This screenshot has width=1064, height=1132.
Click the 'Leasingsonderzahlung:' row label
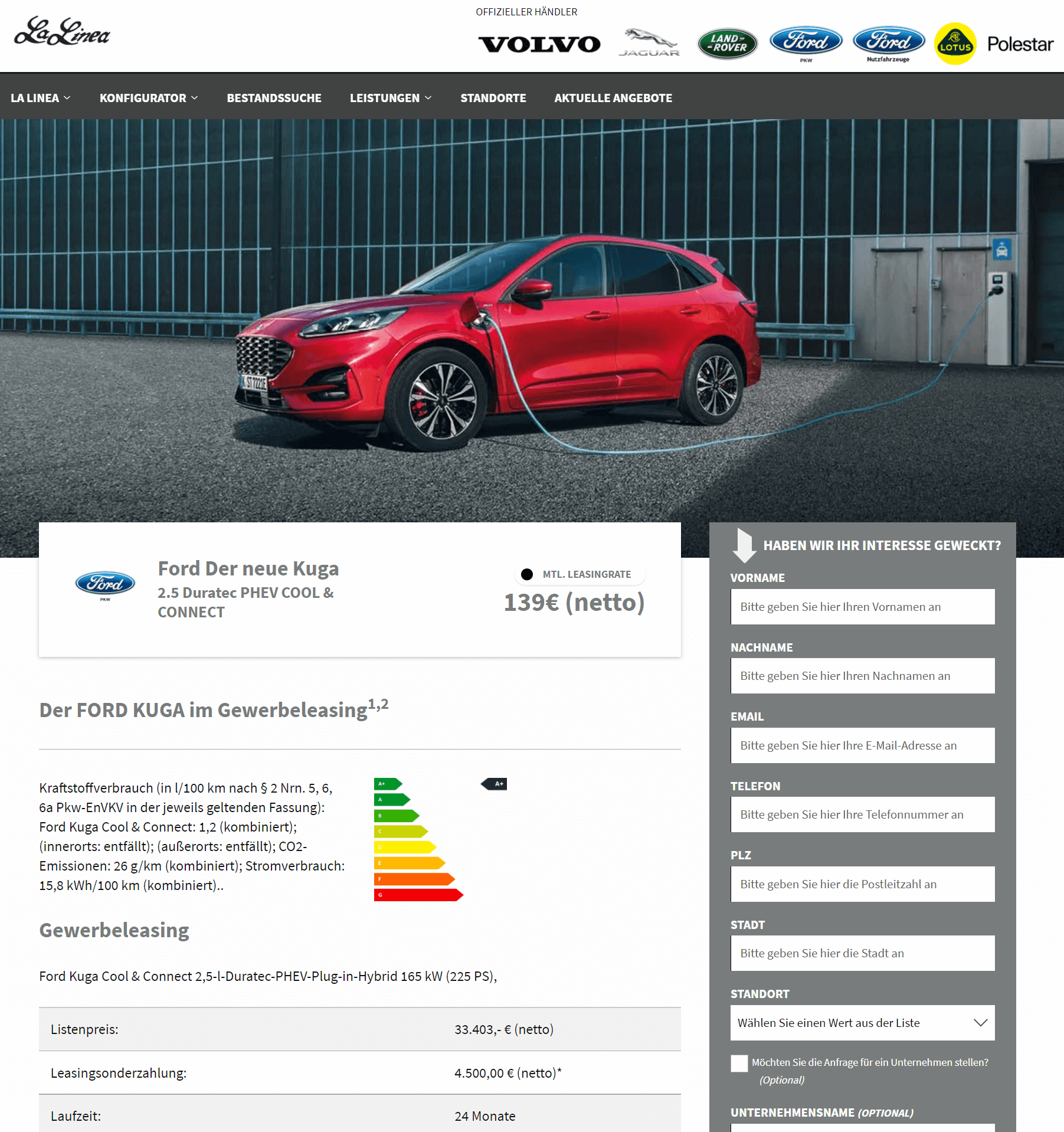[119, 1073]
